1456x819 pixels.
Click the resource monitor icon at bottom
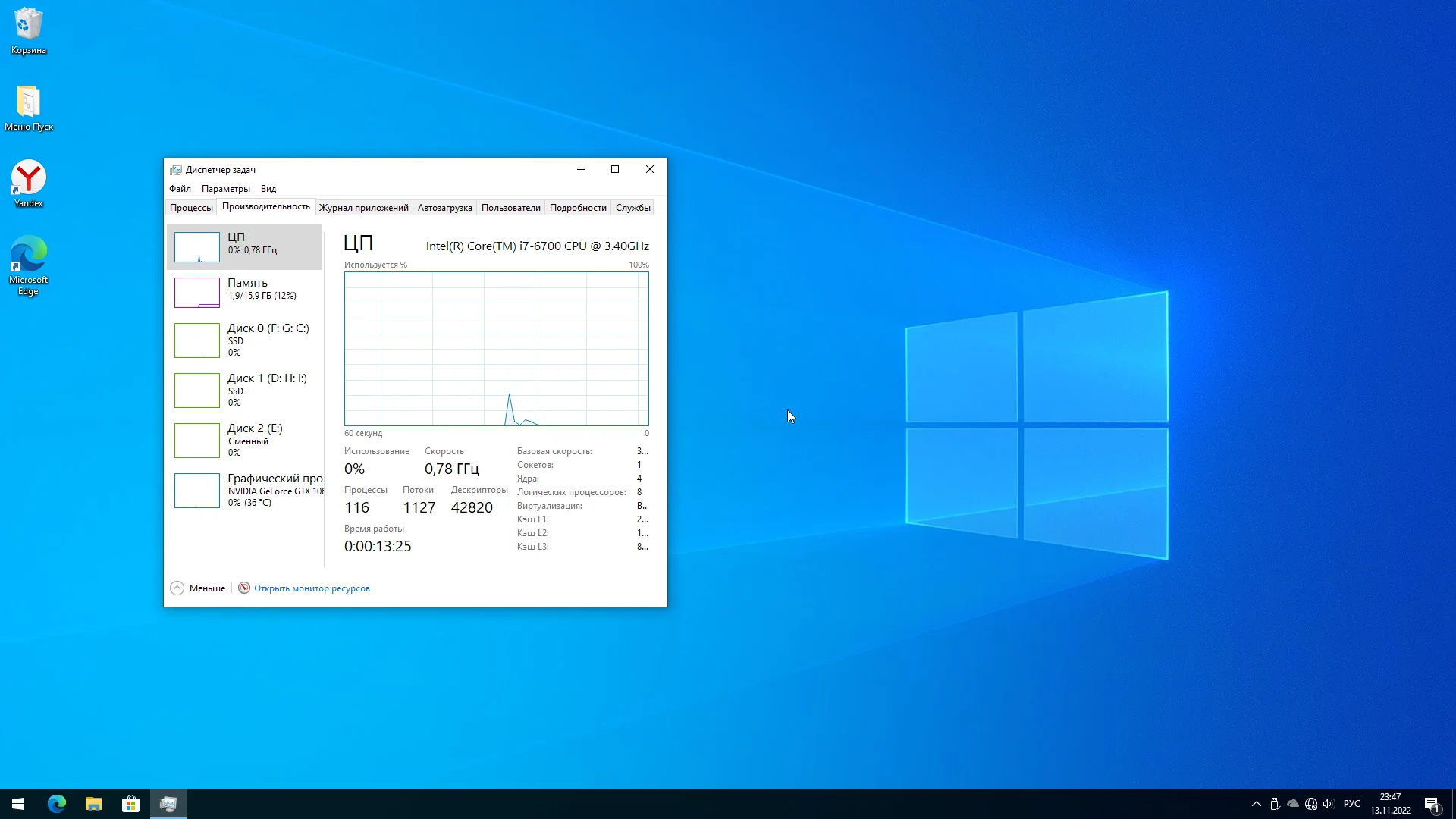click(244, 588)
